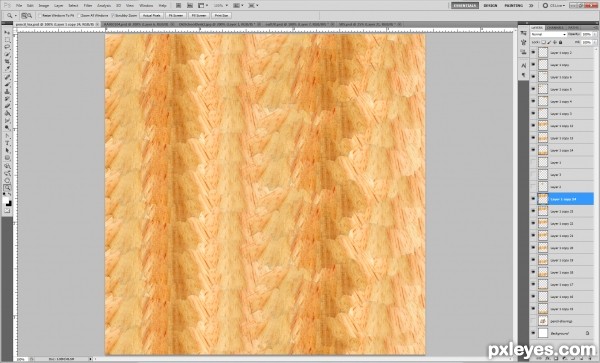Select the Quick Selection tool
The image size is (600, 363).
[x=7, y=55]
